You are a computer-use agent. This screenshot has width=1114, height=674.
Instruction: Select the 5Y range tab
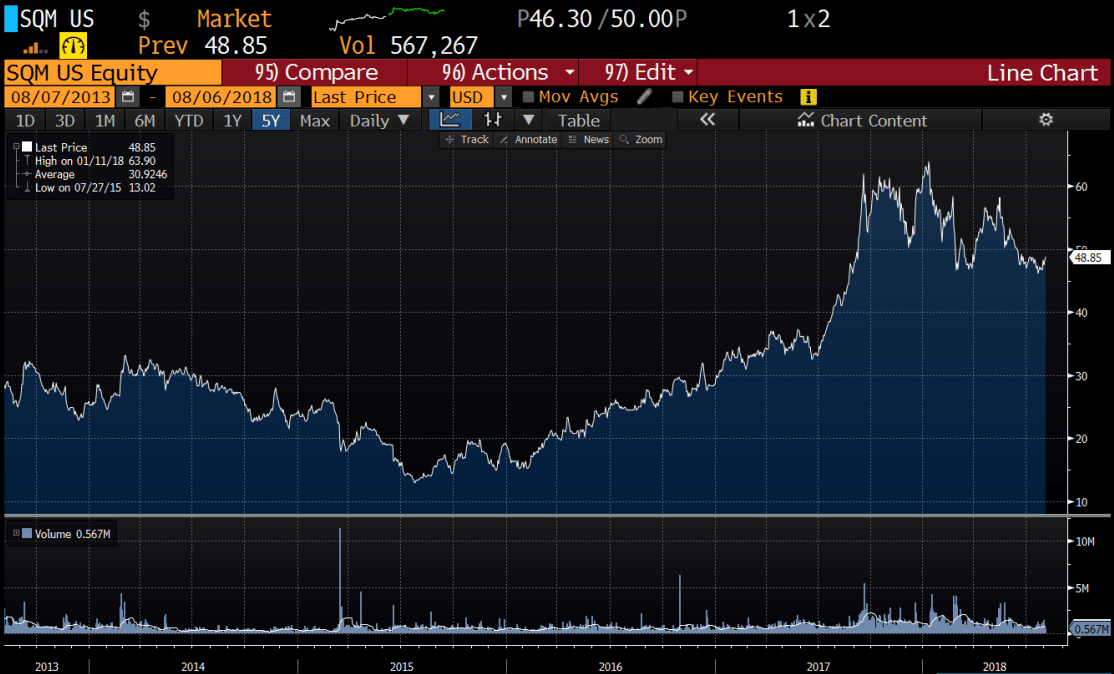[271, 120]
